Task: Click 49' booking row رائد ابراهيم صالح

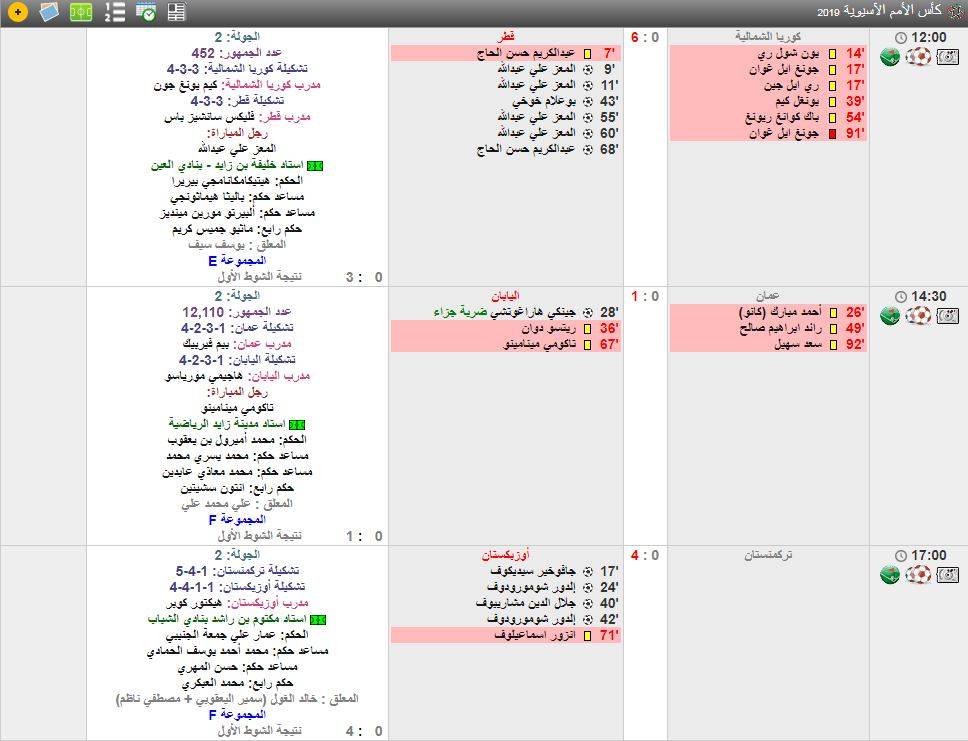Action: coord(768,329)
